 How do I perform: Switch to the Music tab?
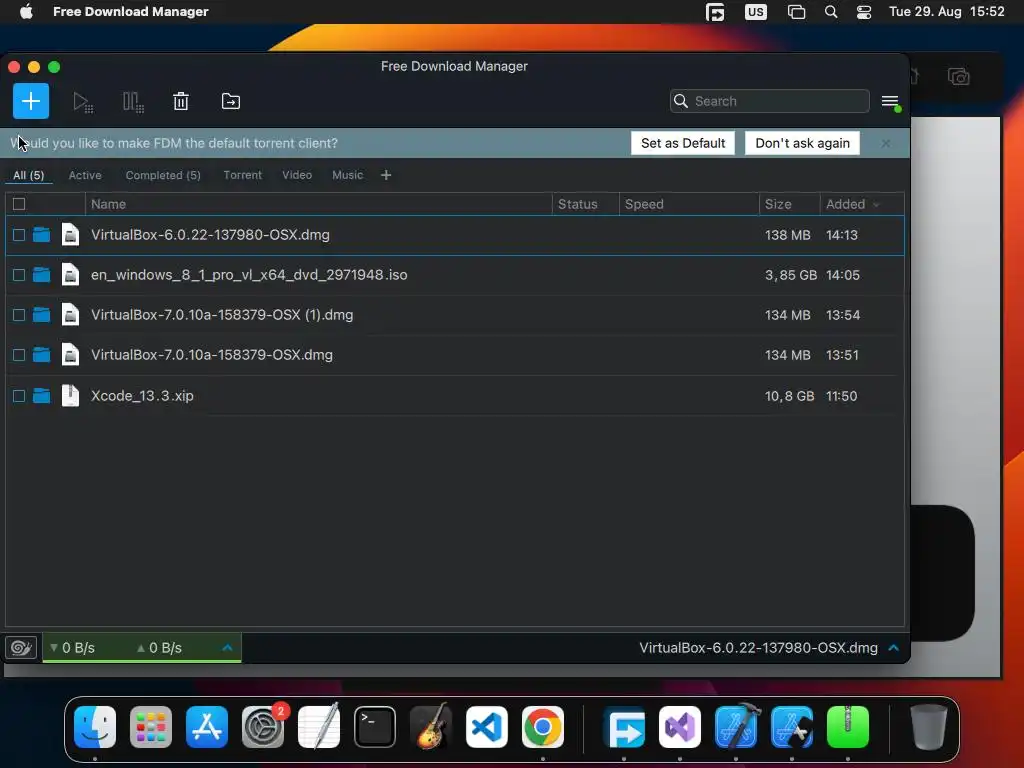pyautogui.click(x=347, y=175)
